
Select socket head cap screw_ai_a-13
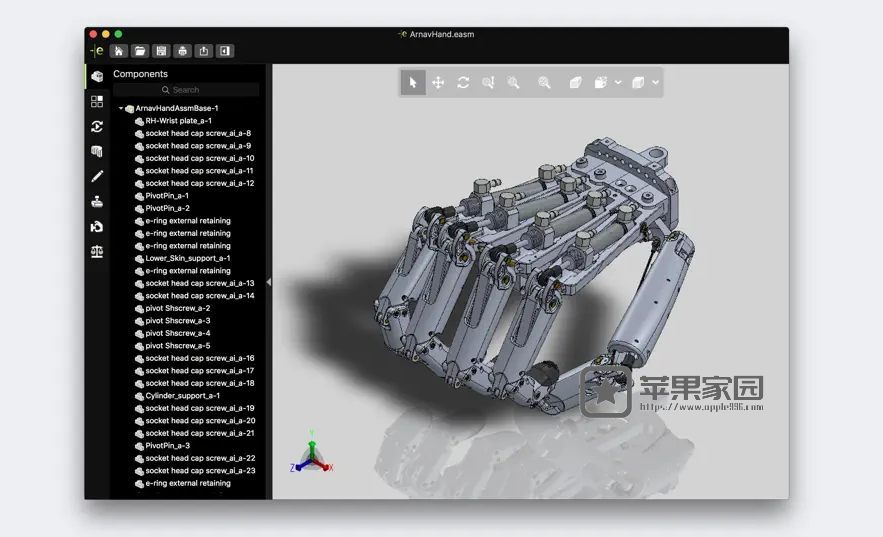200,283
